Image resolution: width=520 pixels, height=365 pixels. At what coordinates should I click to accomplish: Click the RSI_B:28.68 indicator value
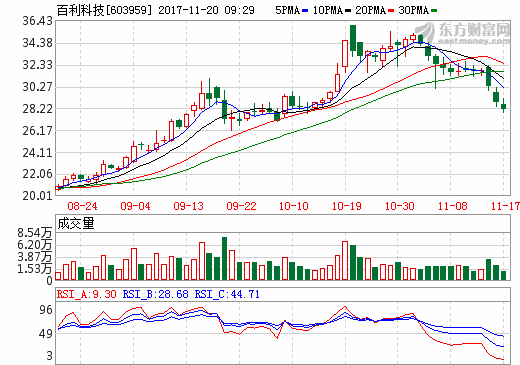pos(156,294)
